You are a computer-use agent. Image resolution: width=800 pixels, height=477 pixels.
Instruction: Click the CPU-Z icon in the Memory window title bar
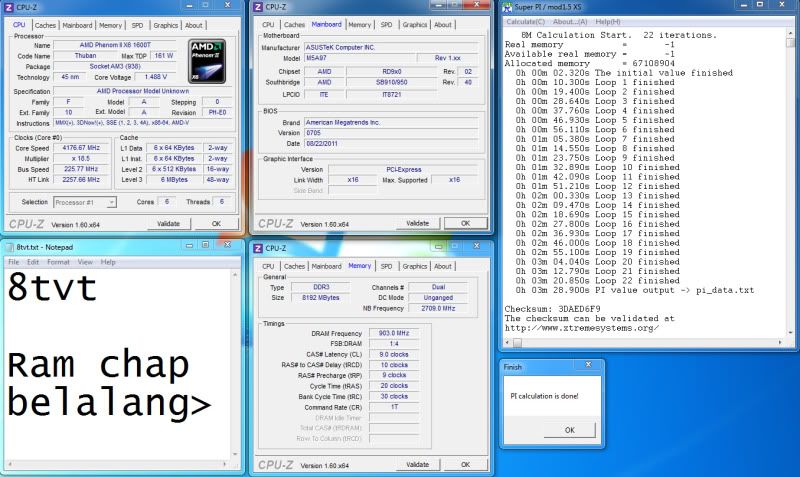pos(258,248)
